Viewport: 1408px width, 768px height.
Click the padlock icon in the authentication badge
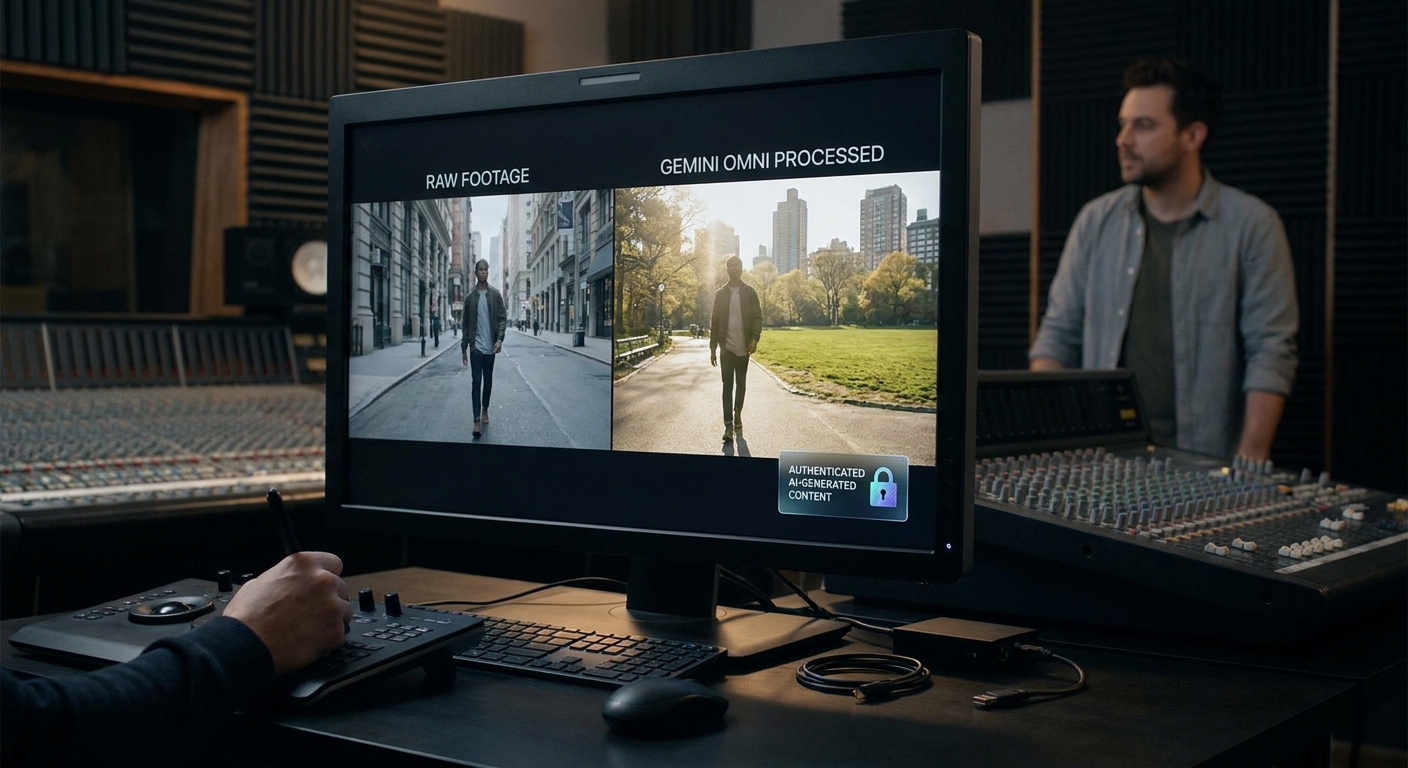coord(883,487)
